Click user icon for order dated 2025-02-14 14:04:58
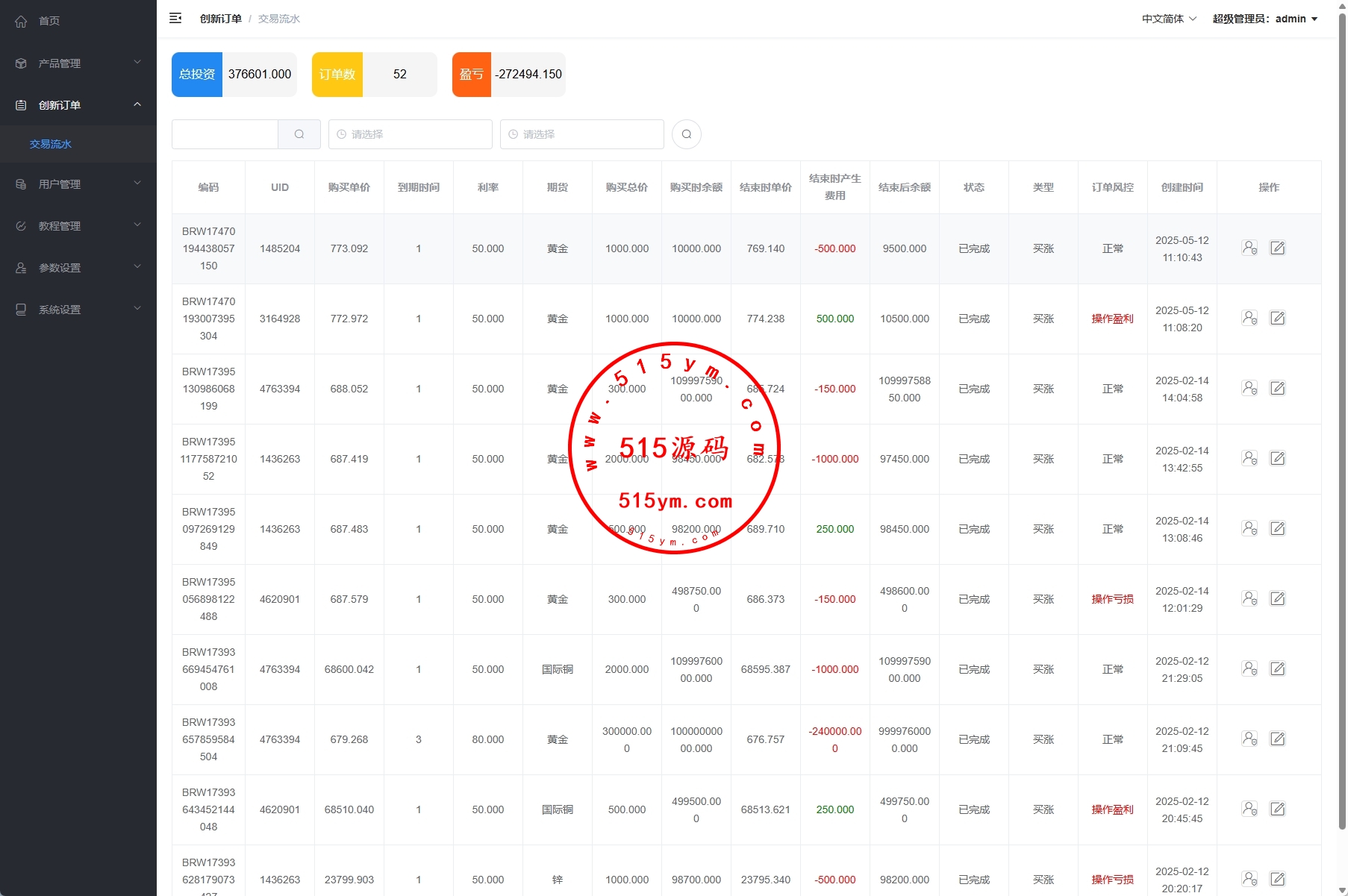Screen dimensions: 1348x896 (1249, 388)
